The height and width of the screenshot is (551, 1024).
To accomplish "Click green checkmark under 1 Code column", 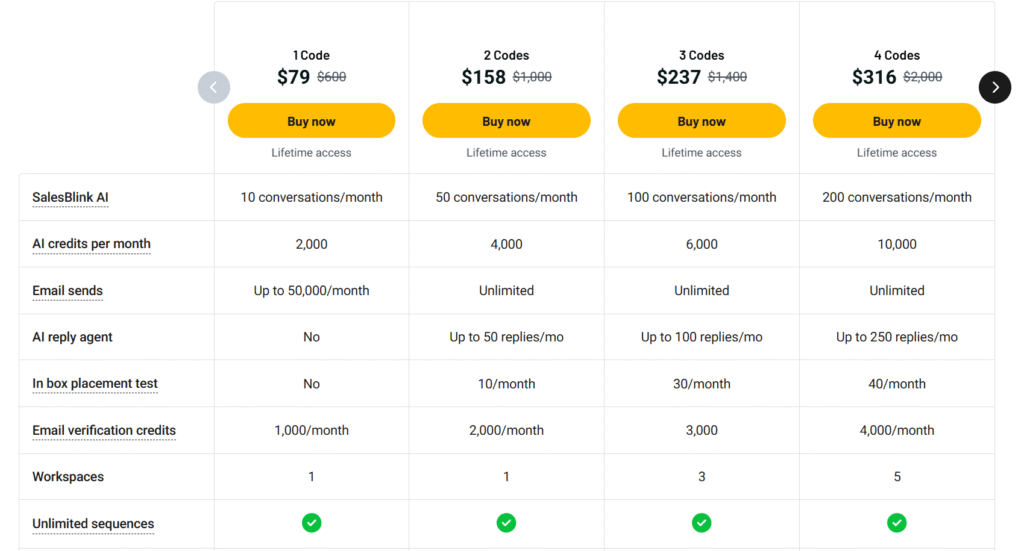I will (x=312, y=523).
